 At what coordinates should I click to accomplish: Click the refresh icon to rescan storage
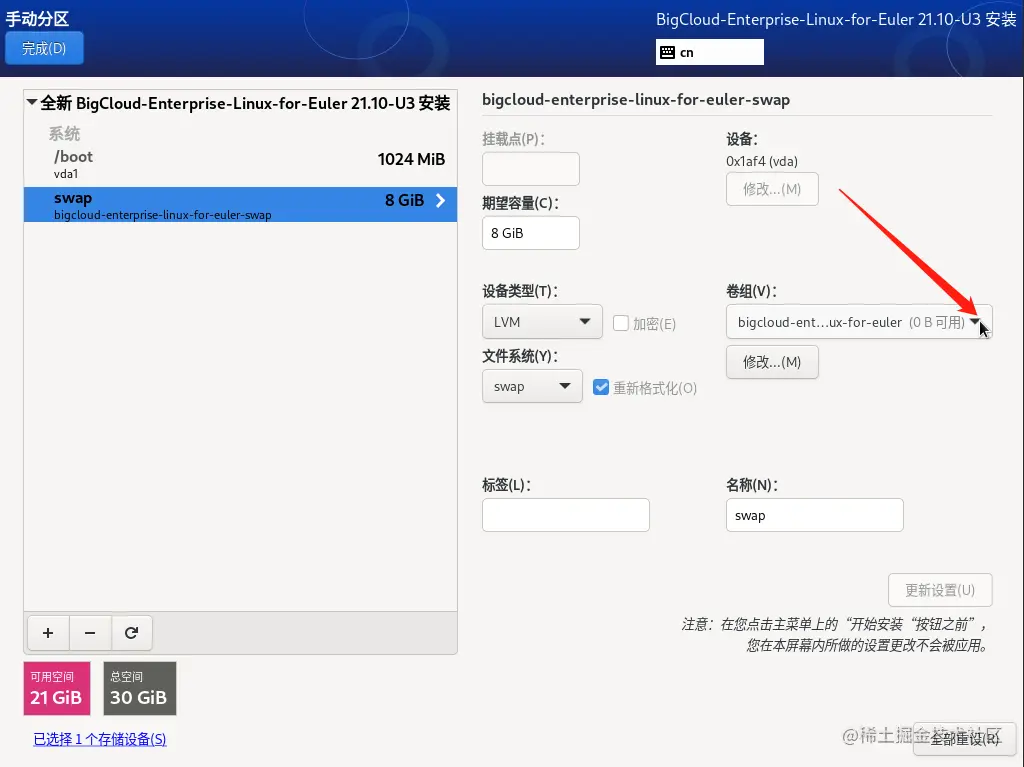pos(132,633)
